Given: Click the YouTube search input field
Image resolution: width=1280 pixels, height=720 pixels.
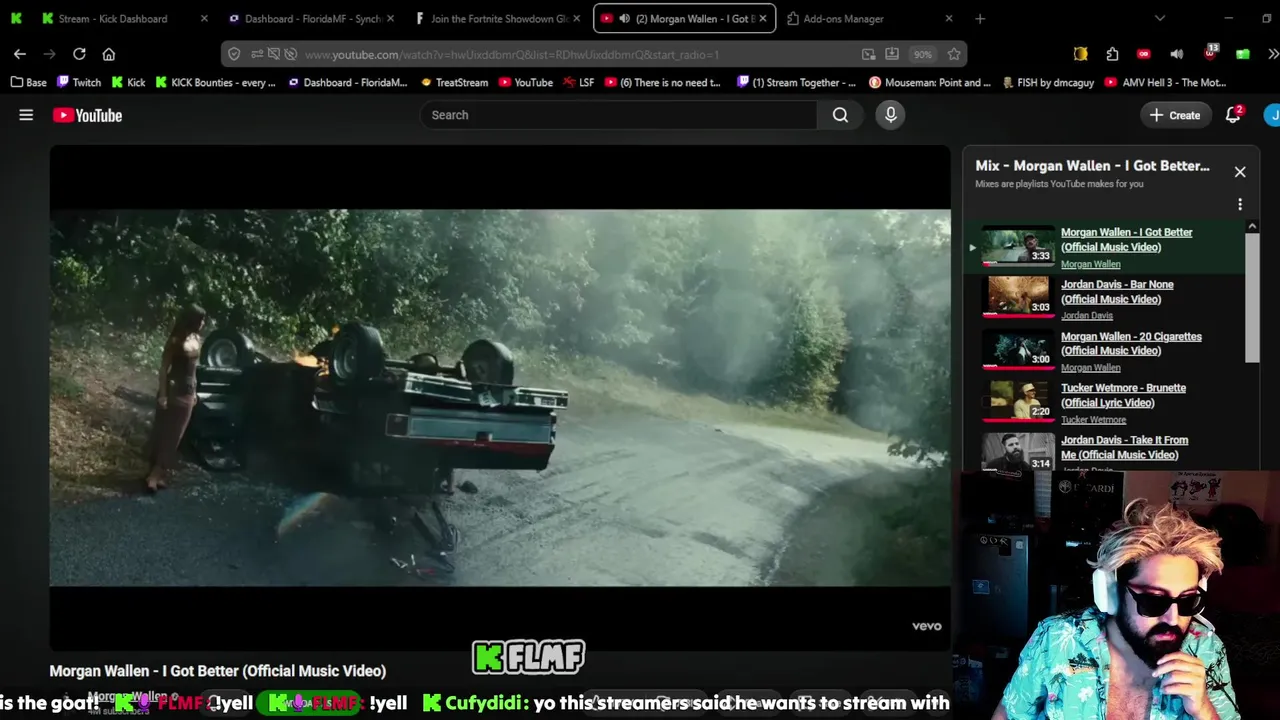Looking at the screenshot, I should pyautogui.click(x=618, y=115).
